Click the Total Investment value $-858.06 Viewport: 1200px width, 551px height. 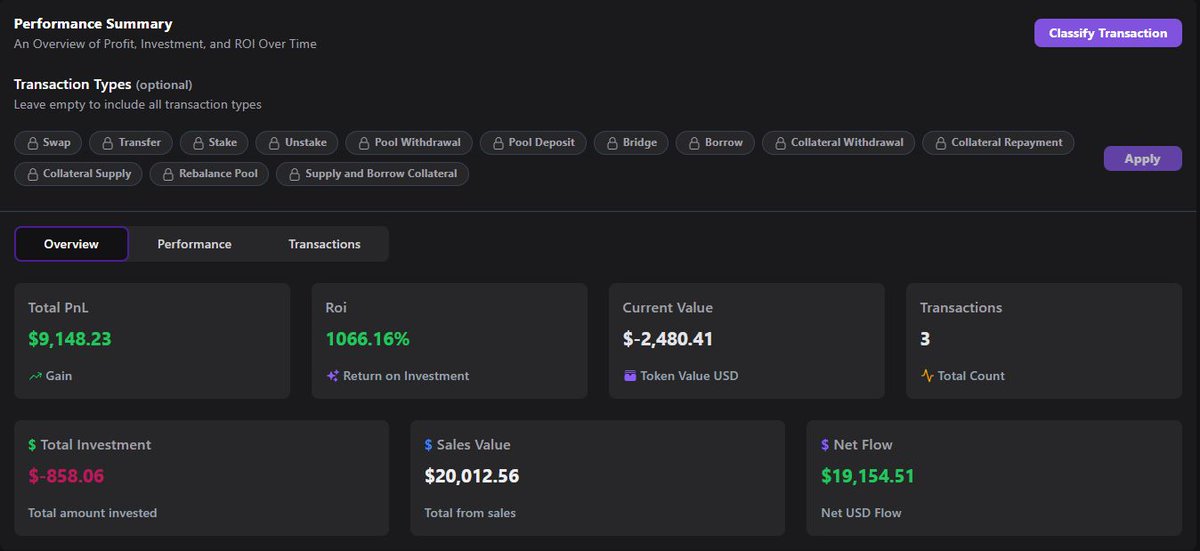click(x=66, y=476)
